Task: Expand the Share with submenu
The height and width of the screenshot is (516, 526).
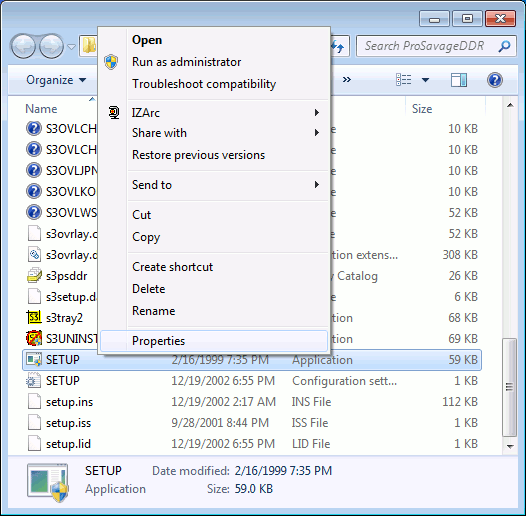Action: 214,133
